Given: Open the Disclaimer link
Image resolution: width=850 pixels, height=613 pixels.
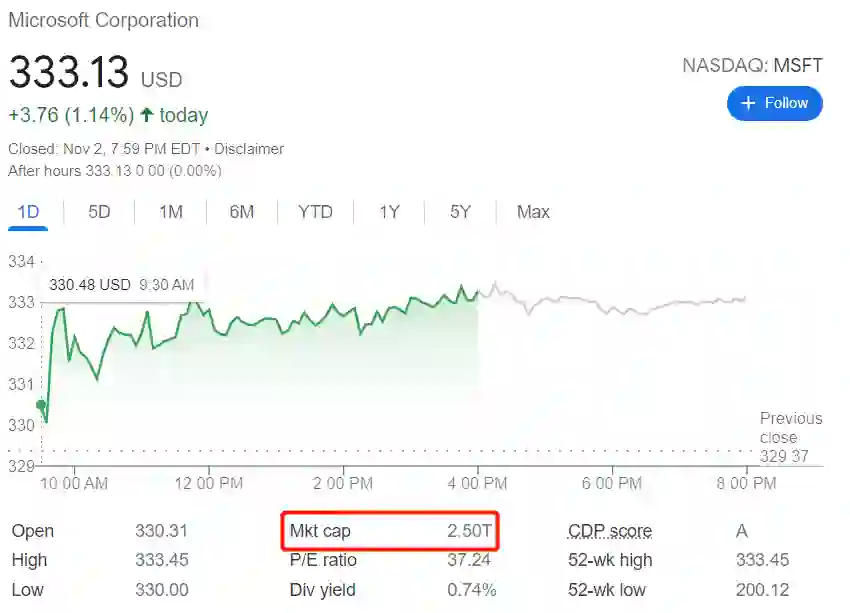Looking at the screenshot, I should [248, 149].
